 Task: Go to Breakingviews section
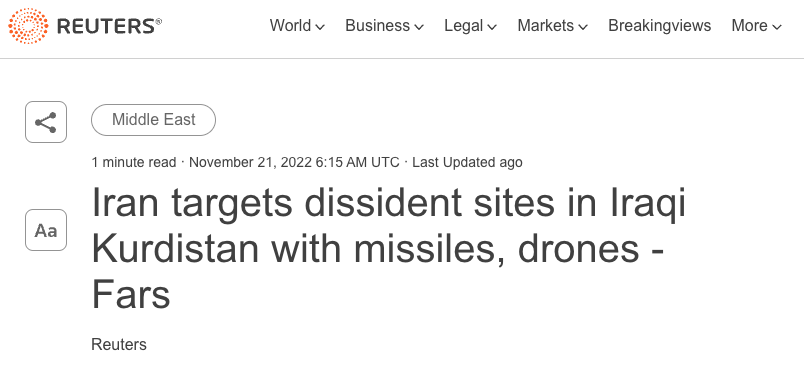(x=659, y=26)
